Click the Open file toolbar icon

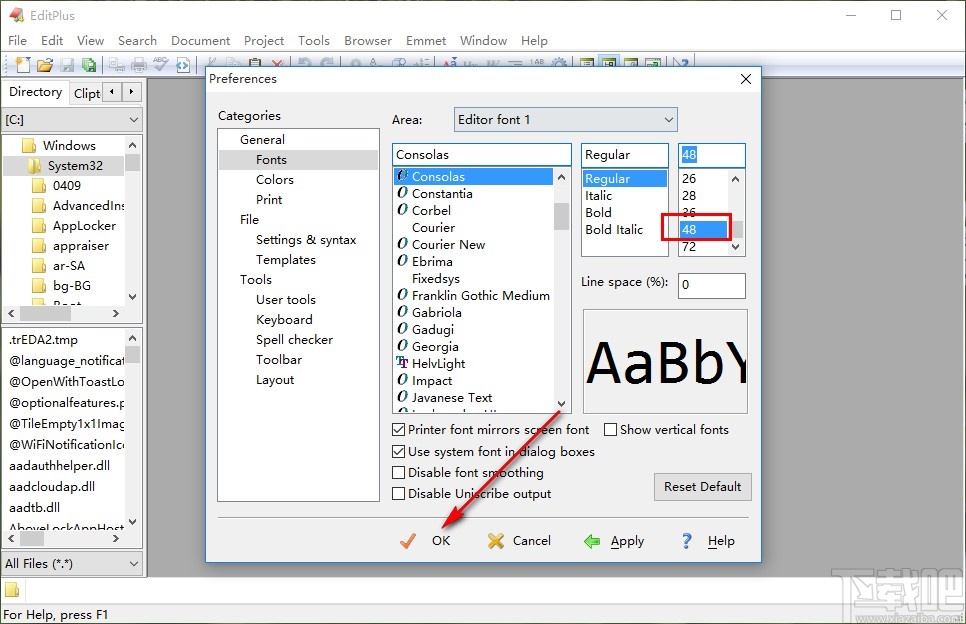click(44, 65)
